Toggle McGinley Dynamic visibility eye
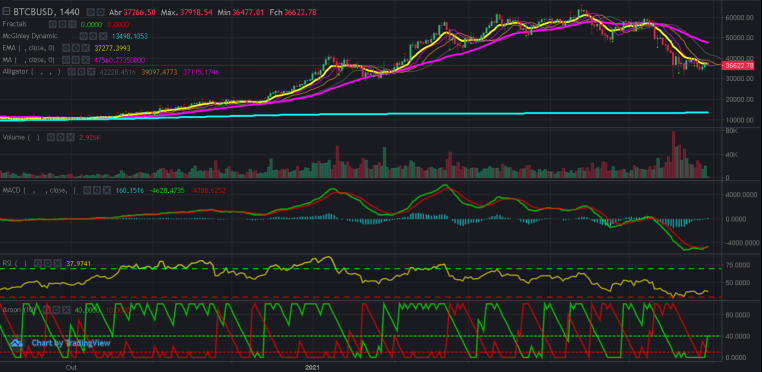The height and width of the screenshot is (372, 762). click(83, 36)
